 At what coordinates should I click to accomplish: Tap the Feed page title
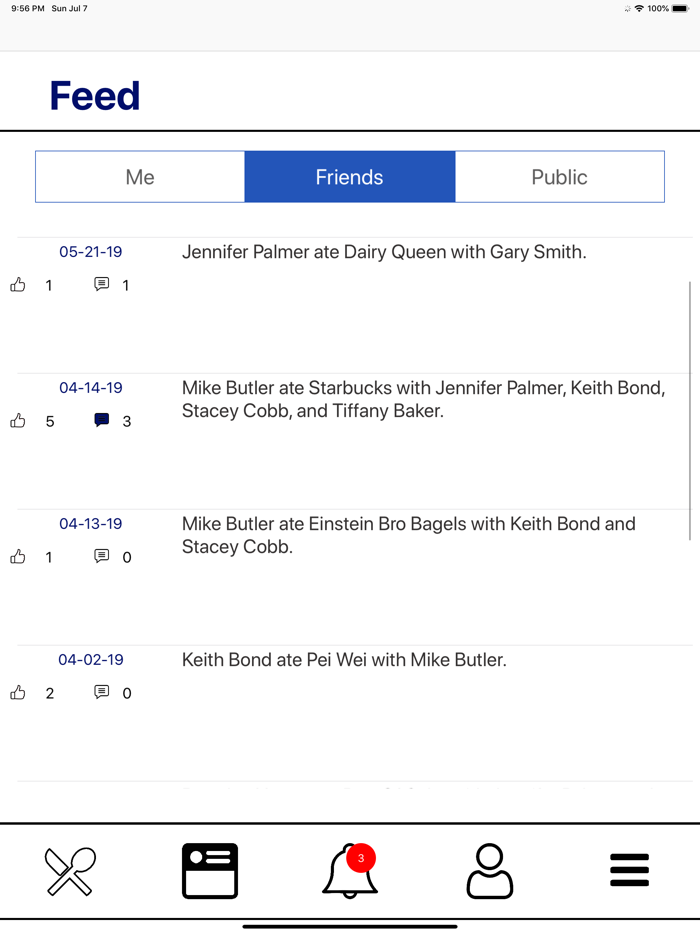(x=95, y=96)
